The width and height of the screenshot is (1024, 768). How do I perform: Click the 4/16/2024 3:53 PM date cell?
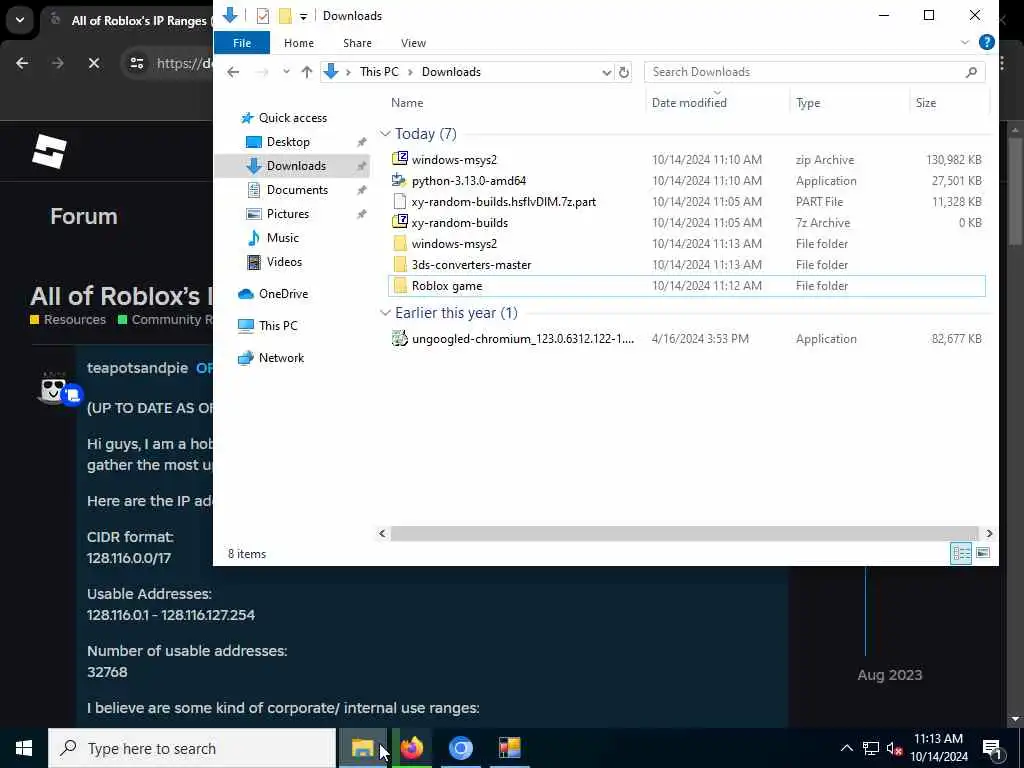(x=700, y=339)
